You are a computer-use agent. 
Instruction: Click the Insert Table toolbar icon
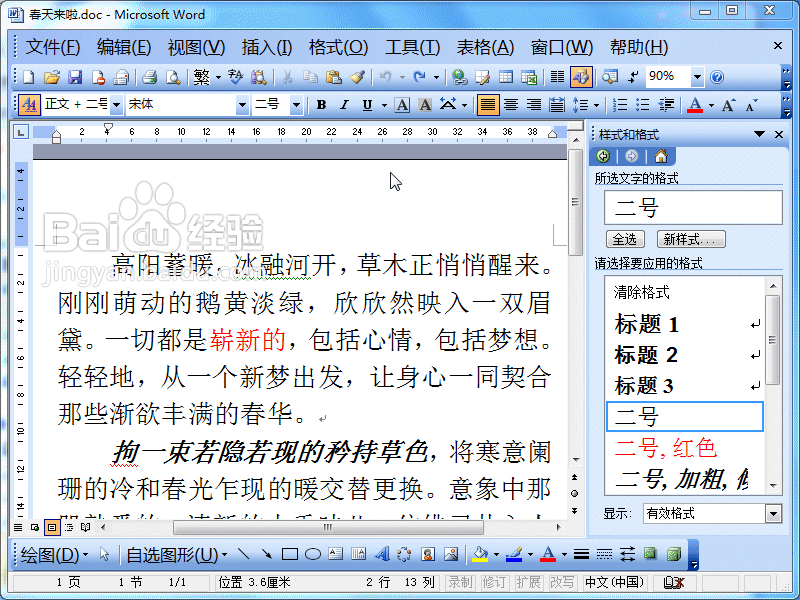click(505, 77)
